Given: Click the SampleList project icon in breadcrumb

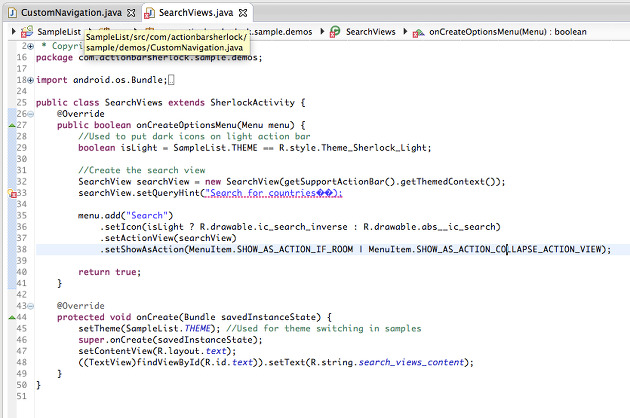Looking at the screenshot, I should tap(27, 31).
